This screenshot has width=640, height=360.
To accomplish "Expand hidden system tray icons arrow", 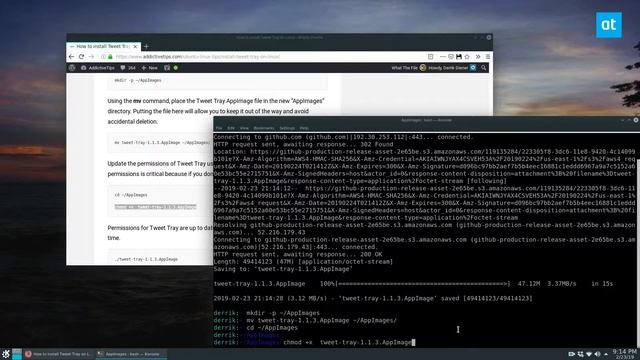I will (606, 354).
